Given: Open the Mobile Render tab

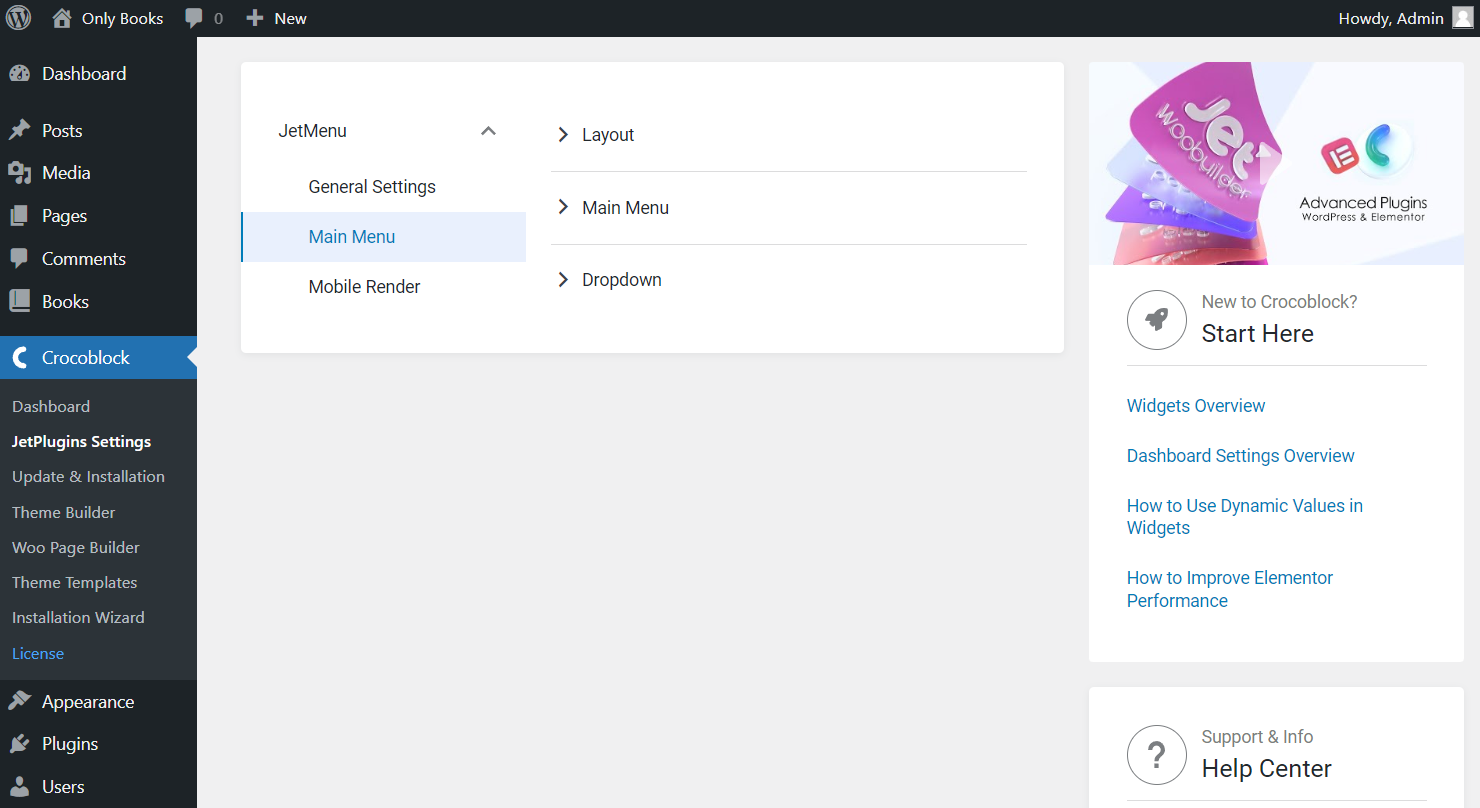Looking at the screenshot, I should point(384,287).
